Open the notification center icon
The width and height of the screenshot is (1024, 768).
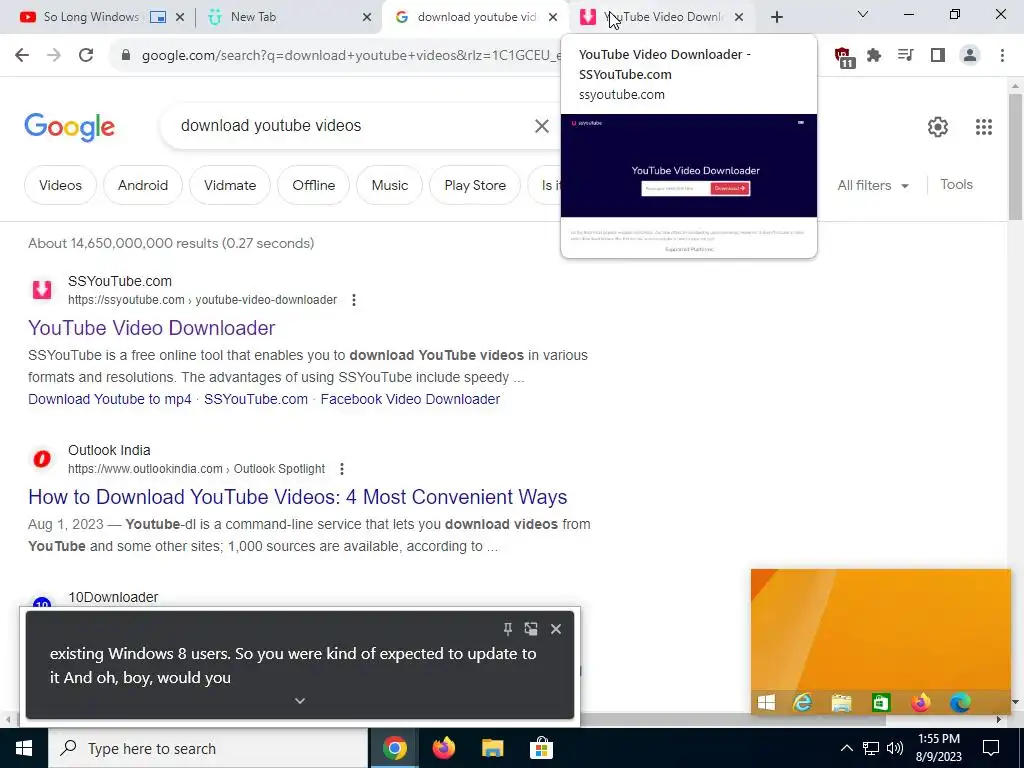[x=991, y=748]
